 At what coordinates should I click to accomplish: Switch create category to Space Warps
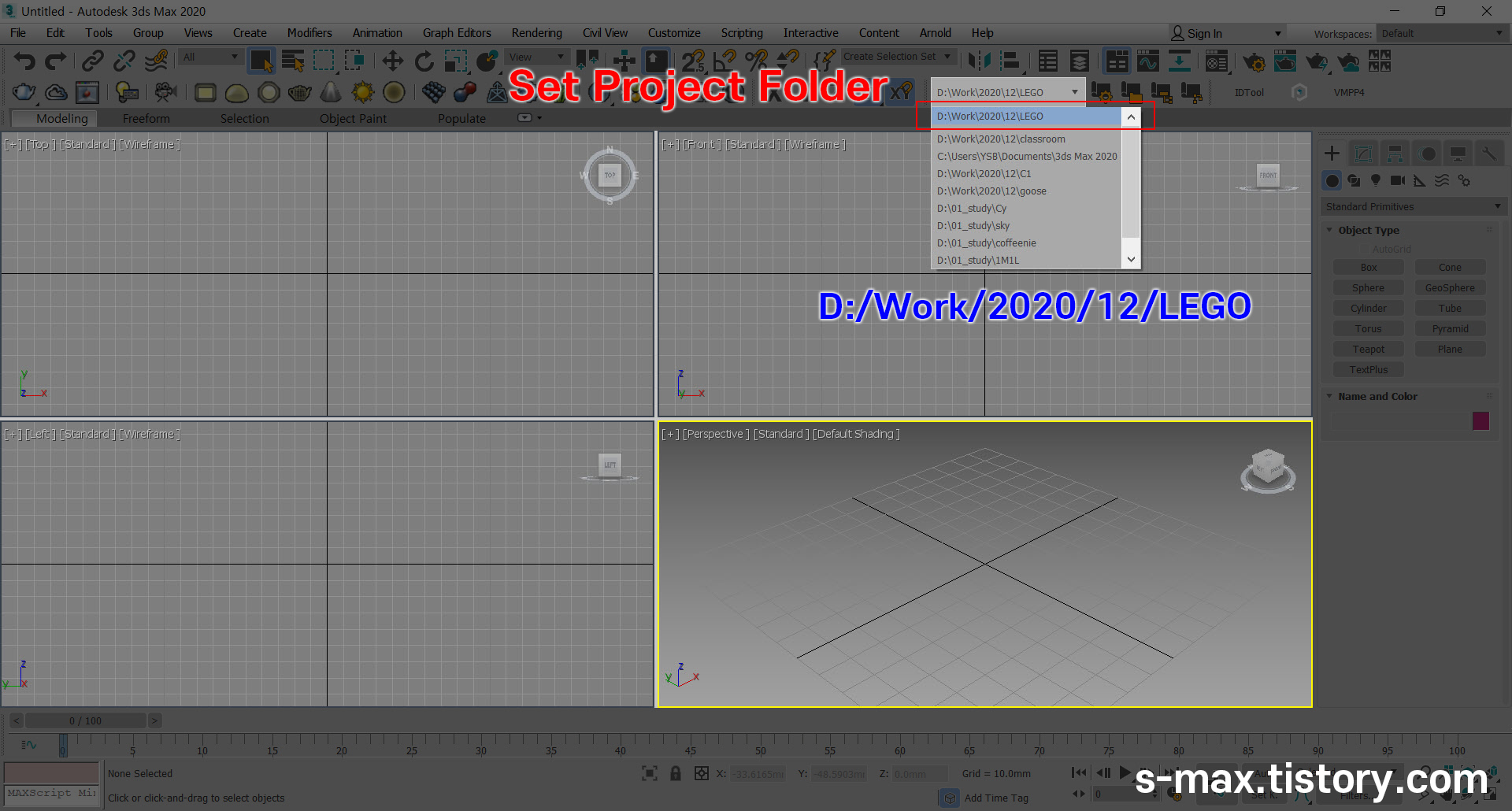tap(1442, 180)
